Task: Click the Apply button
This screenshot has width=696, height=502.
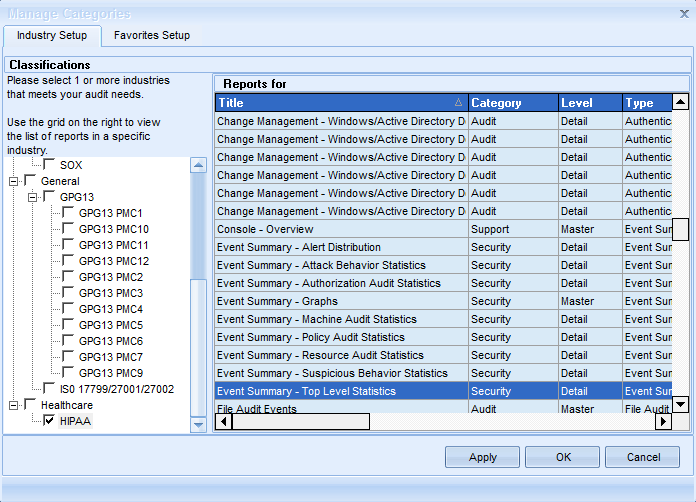Action: pos(482,457)
